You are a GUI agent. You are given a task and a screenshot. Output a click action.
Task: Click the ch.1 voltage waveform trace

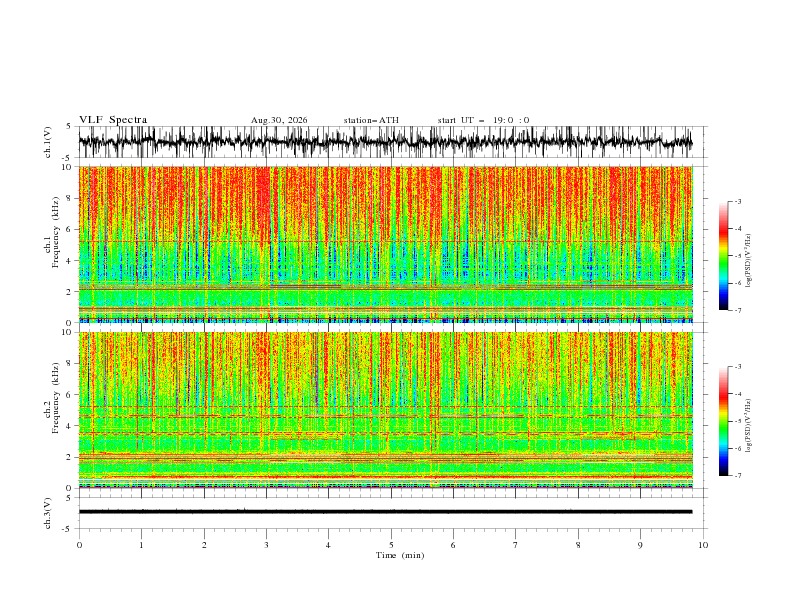pyautogui.click(x=385, y=142)
